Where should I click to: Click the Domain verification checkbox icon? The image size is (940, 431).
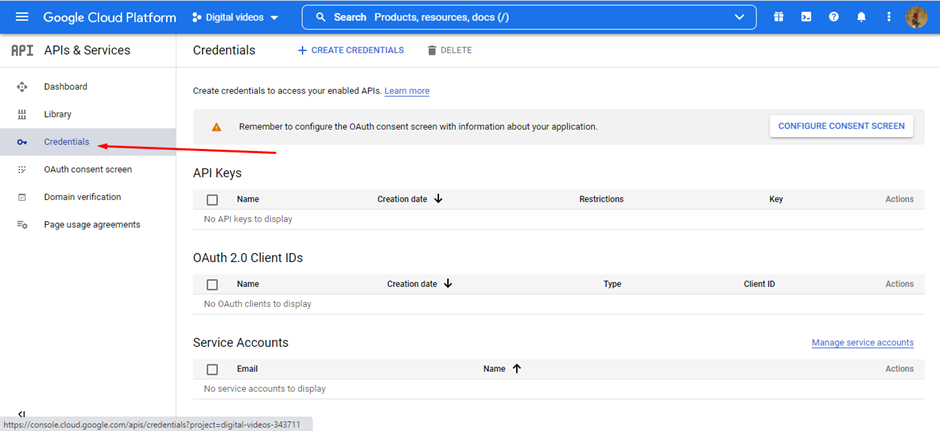tap(22, 197)
